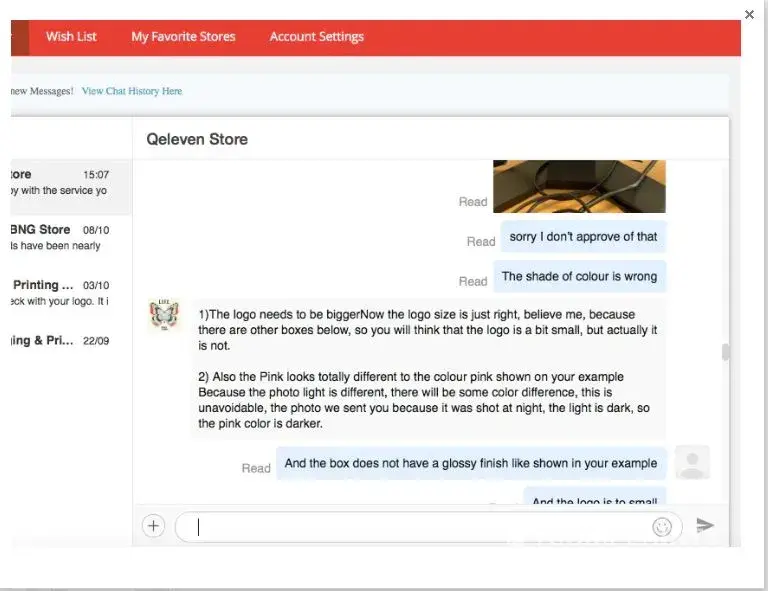Go to My Favorite Stores

coord(183,37)
